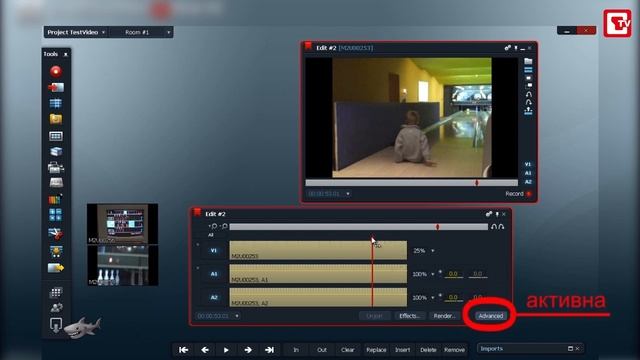Click the gears settings icon in viewer title
This screenshot has width=640, height=360.
[x=507, y=48]
